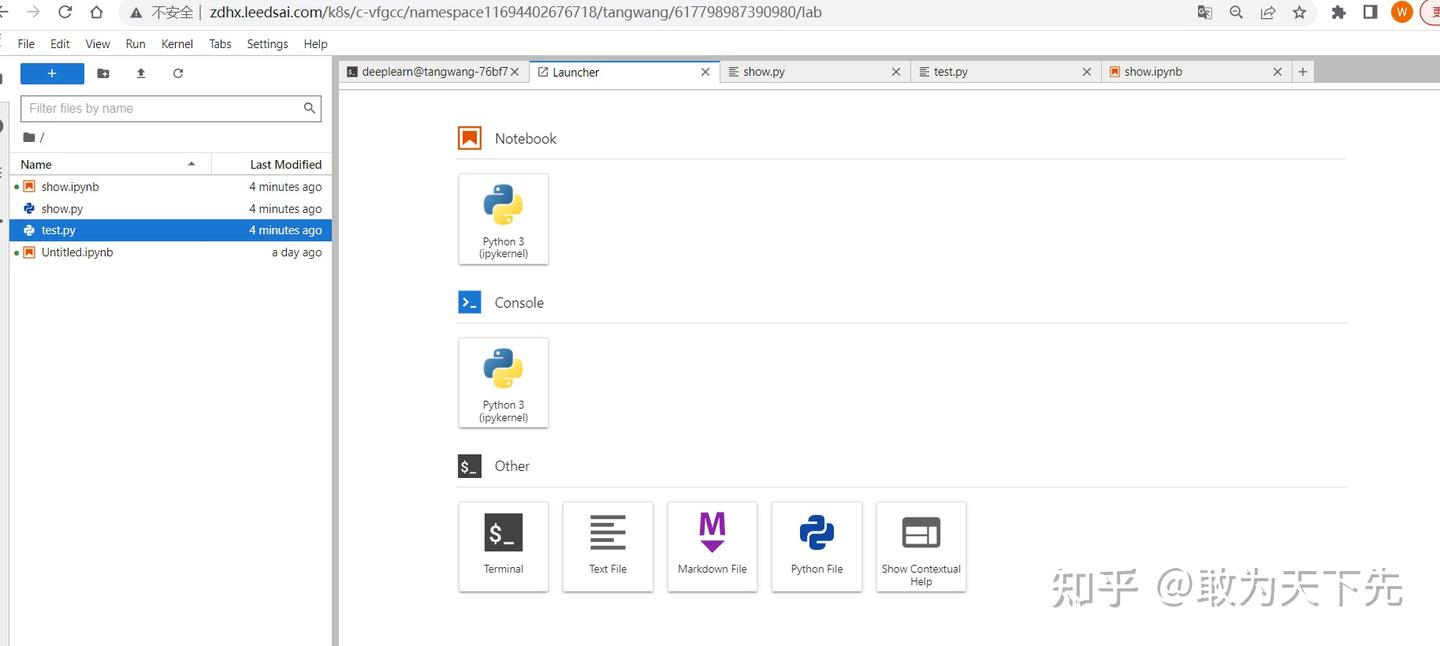Open the browser extensions puzzle icon
This screenshot has height=646, width=1440.
pyautogui.click(x=1339, y=12)
